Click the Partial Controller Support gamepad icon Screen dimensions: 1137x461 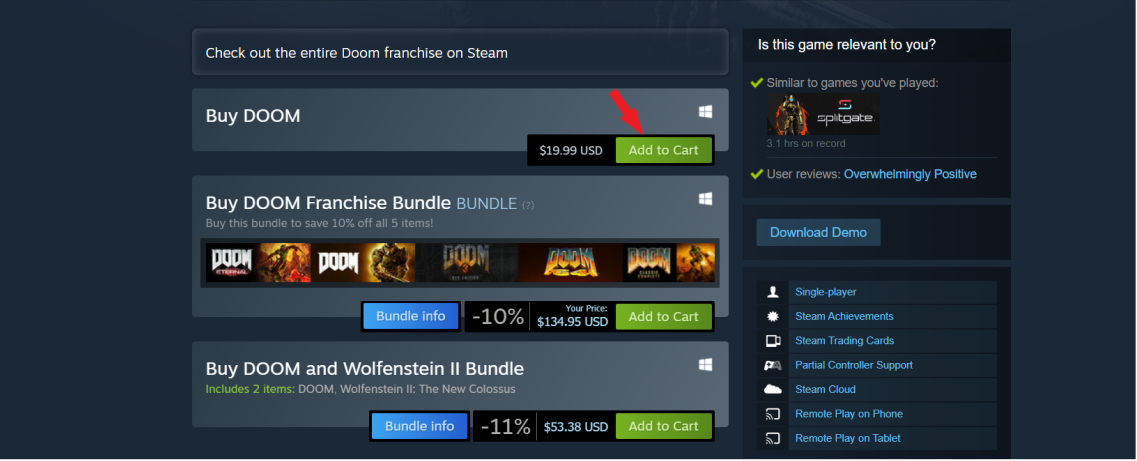[x=772, y=365]
